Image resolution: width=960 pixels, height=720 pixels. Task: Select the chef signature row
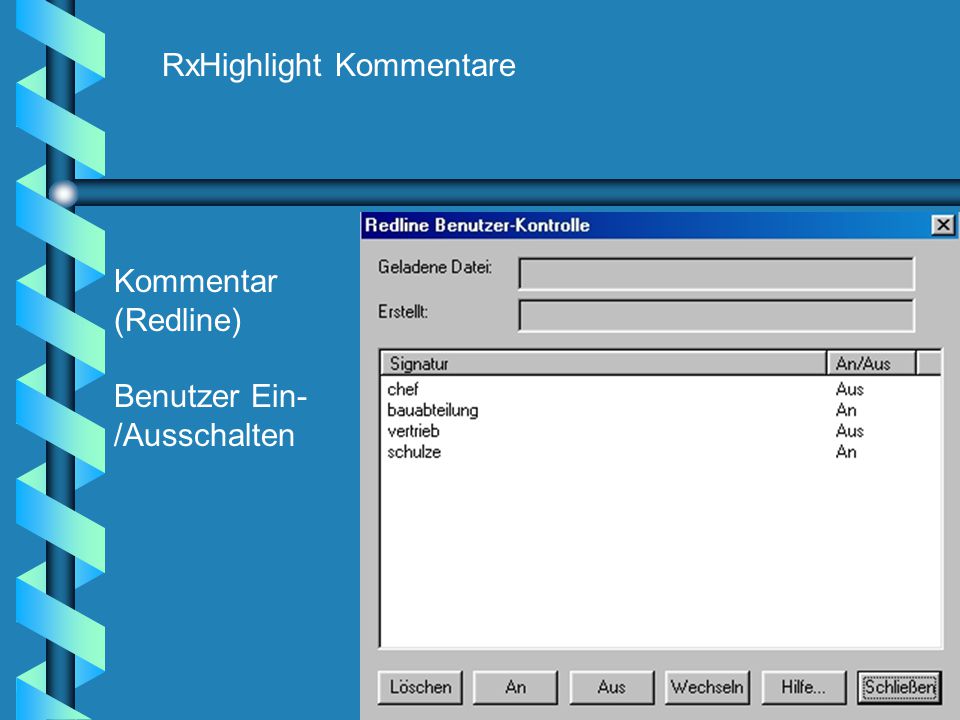(x=660, y=389)
